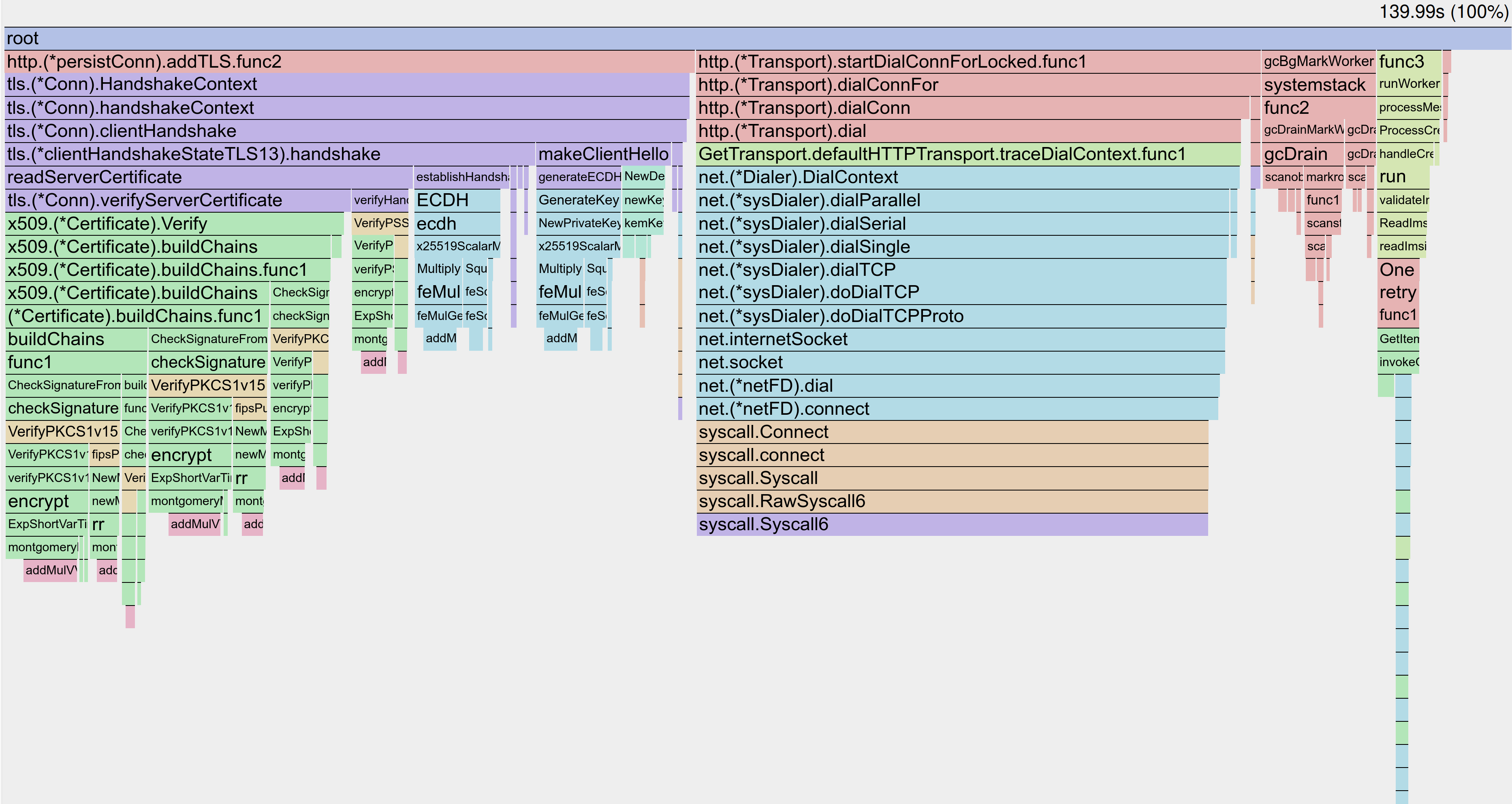Viewport: 1512px width, 804px height.
Task: Select net.(*sysDialer).dialParallel frame
Action: point(963,201)
